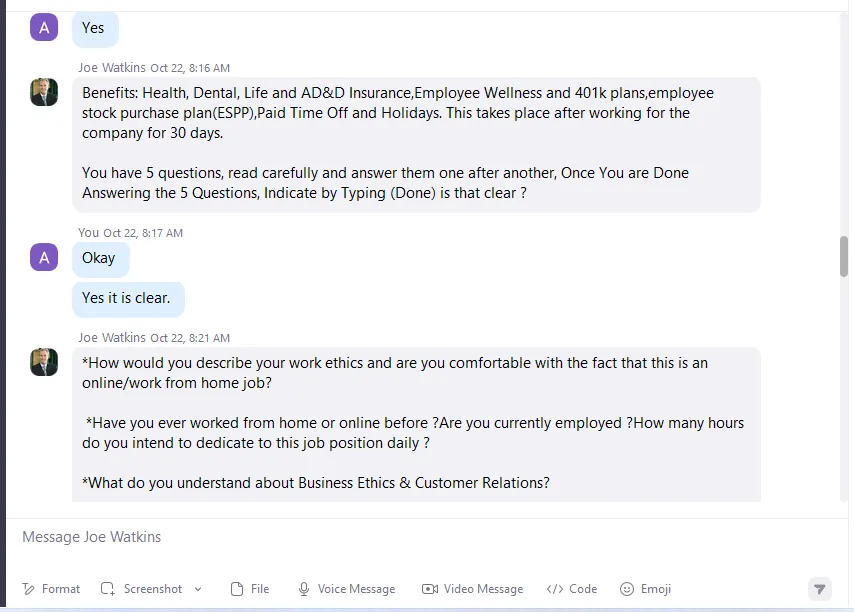Open the Emoji picker
The height and width of the screenshot is (612, 854).
tap(645, 589)
